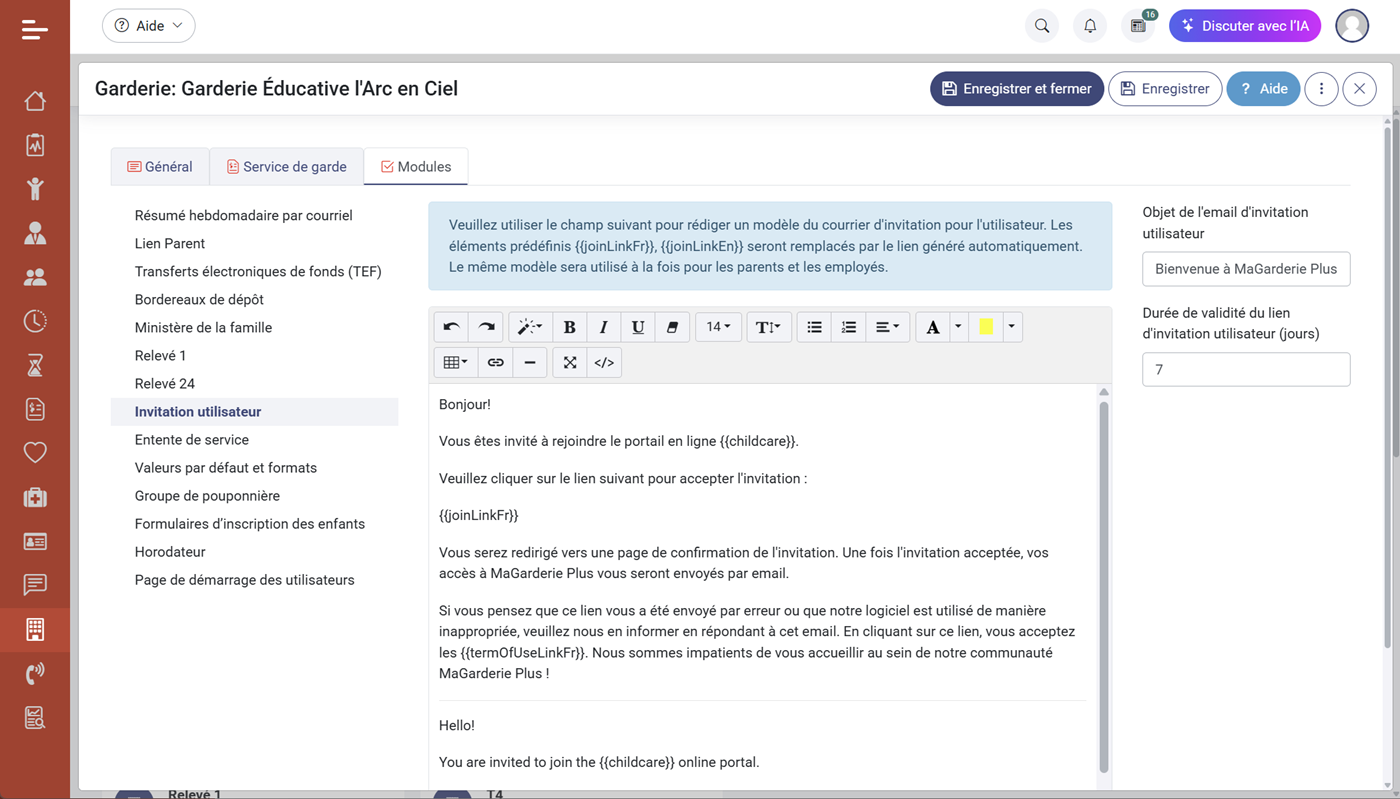Click the link validity duration field

click(x=1246, y=369)
